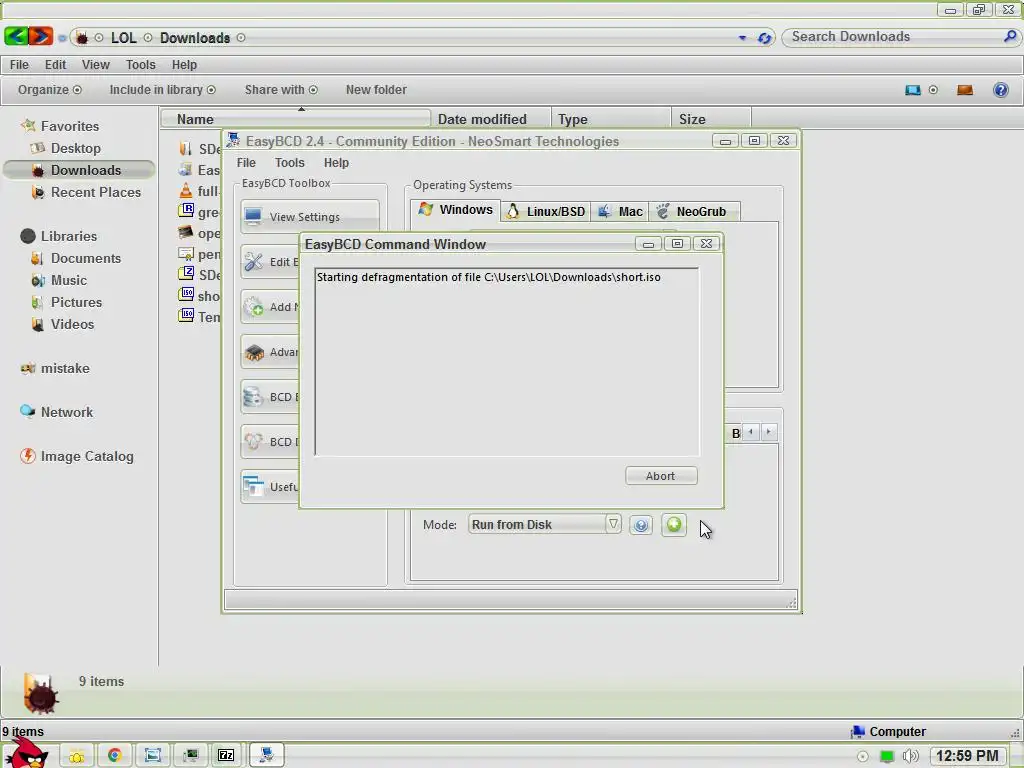Viewport: 1024px width, 768px height.
Task: Click the LOL breadcrumb in address bar
Action: point(123,38)
